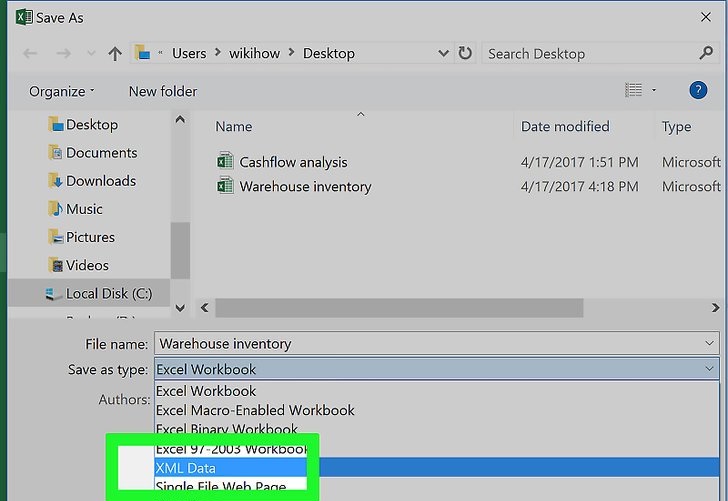Choose Excel 97-2003 Workbook type

[231, 449]
